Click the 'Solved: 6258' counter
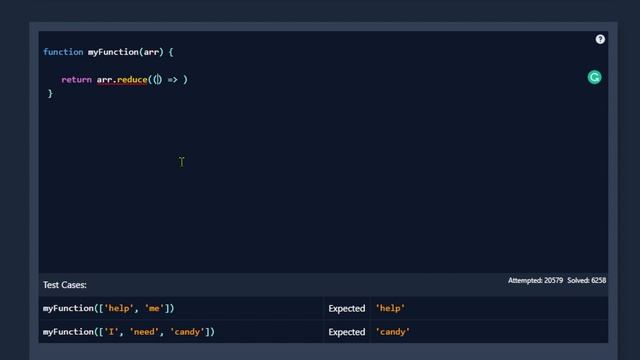 [587, 280]
